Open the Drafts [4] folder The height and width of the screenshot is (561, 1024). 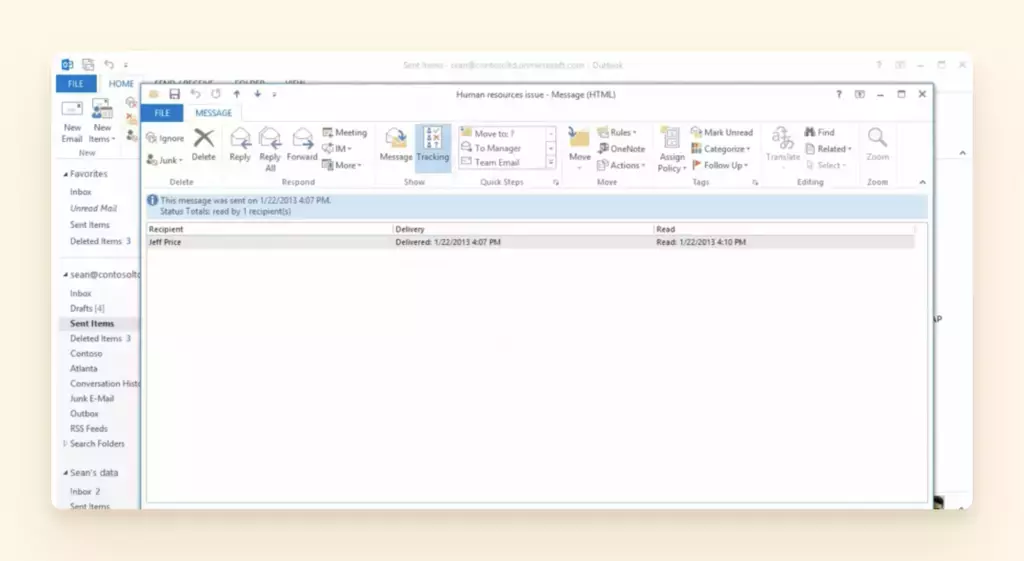pyautogui.click(x=87, y=308)
